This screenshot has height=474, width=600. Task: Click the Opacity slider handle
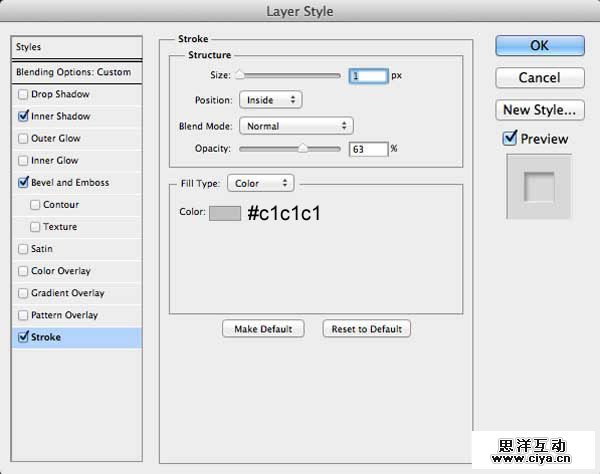click(x=303, y=148)
